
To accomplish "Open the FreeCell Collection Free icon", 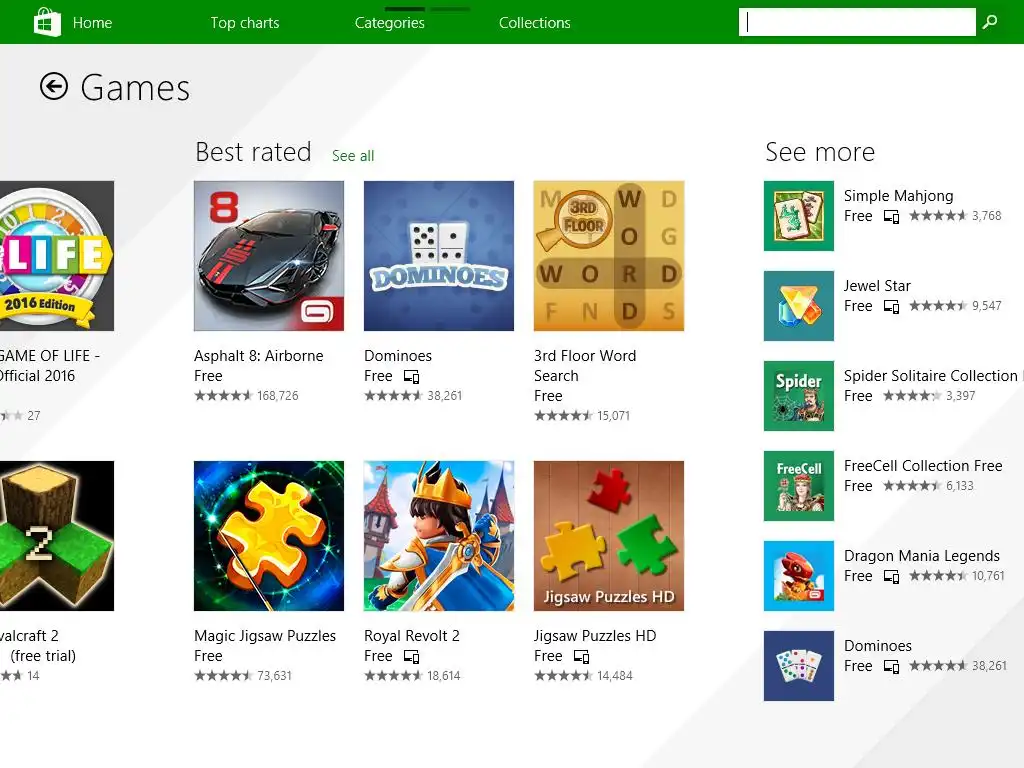I will click(799, 486).
